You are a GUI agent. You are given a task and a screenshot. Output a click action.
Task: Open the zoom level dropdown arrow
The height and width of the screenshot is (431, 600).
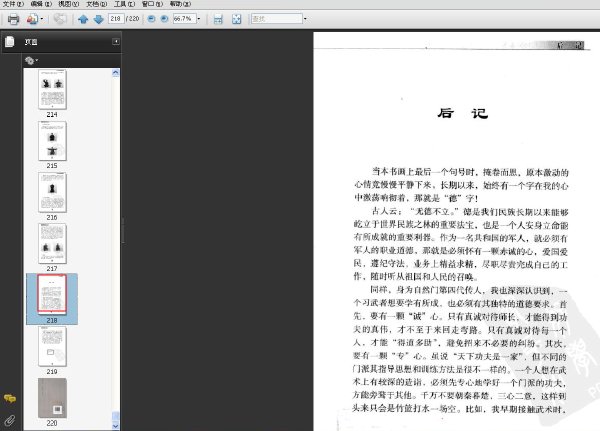coord(199,18)
